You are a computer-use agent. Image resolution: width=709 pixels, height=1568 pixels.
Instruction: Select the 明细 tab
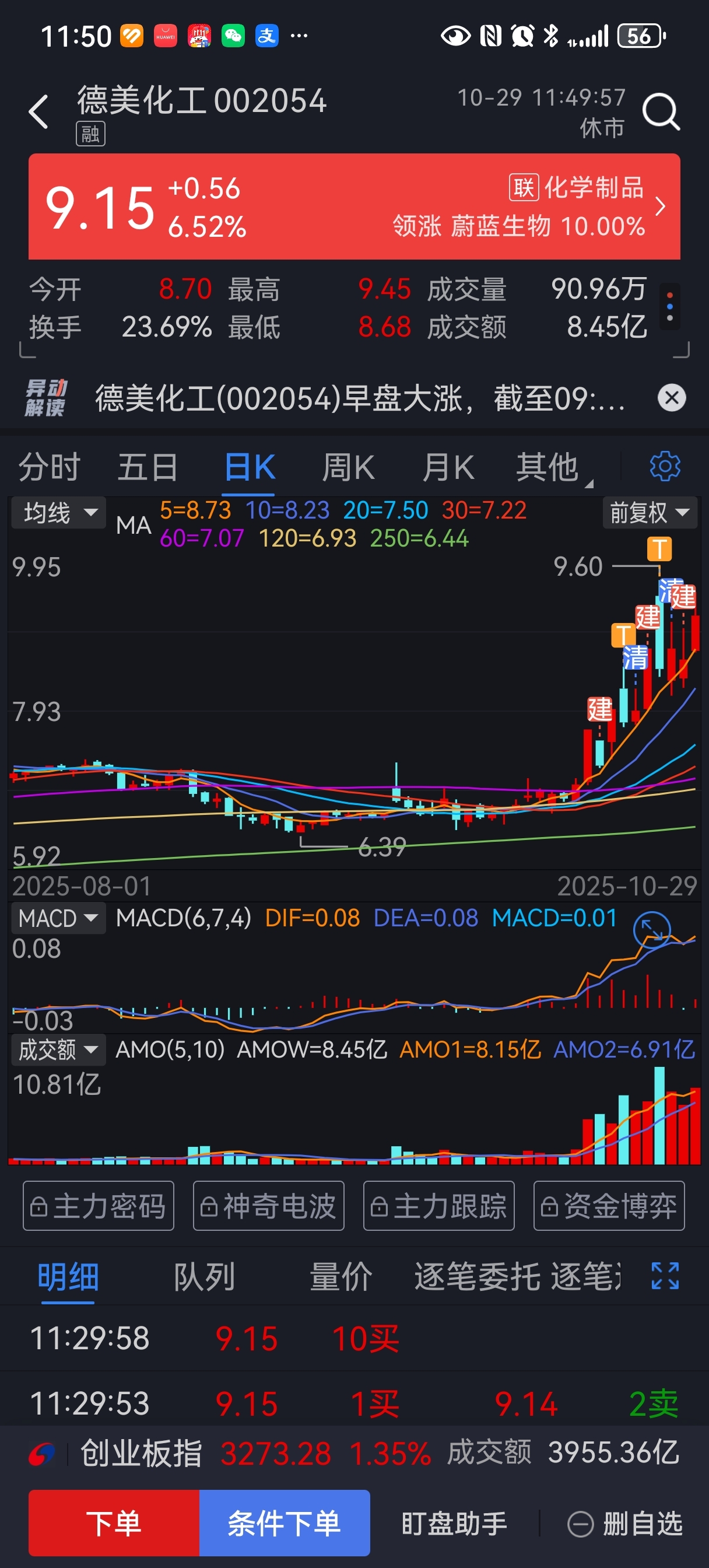68,1276
